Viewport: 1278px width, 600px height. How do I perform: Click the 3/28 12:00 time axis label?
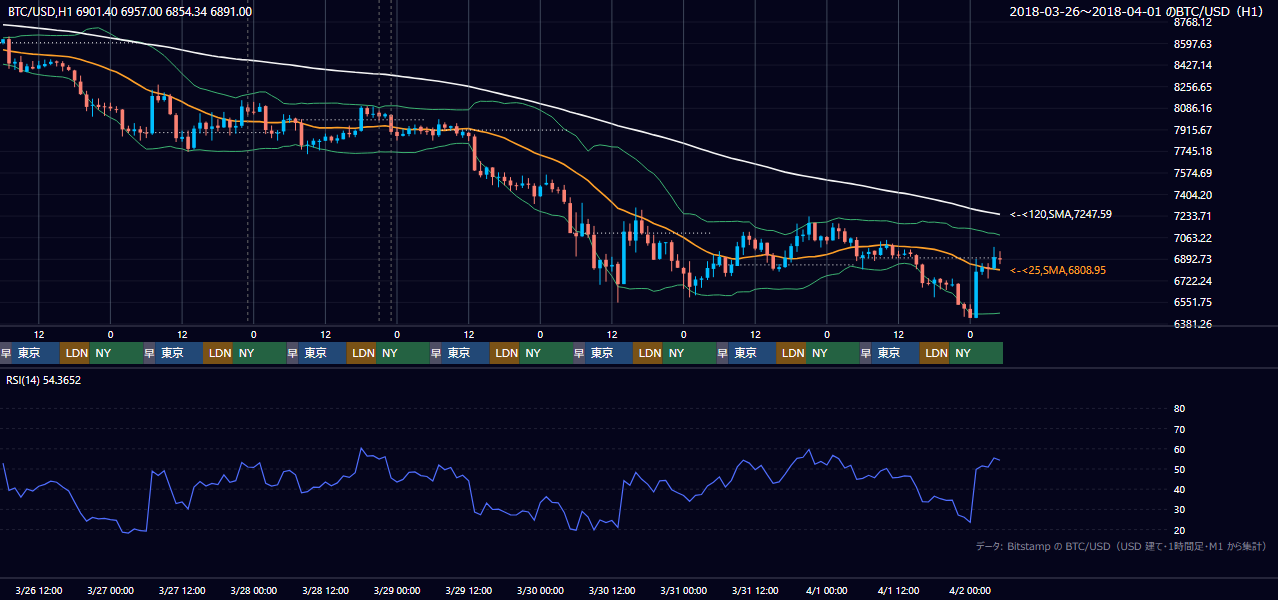(325, 590)
